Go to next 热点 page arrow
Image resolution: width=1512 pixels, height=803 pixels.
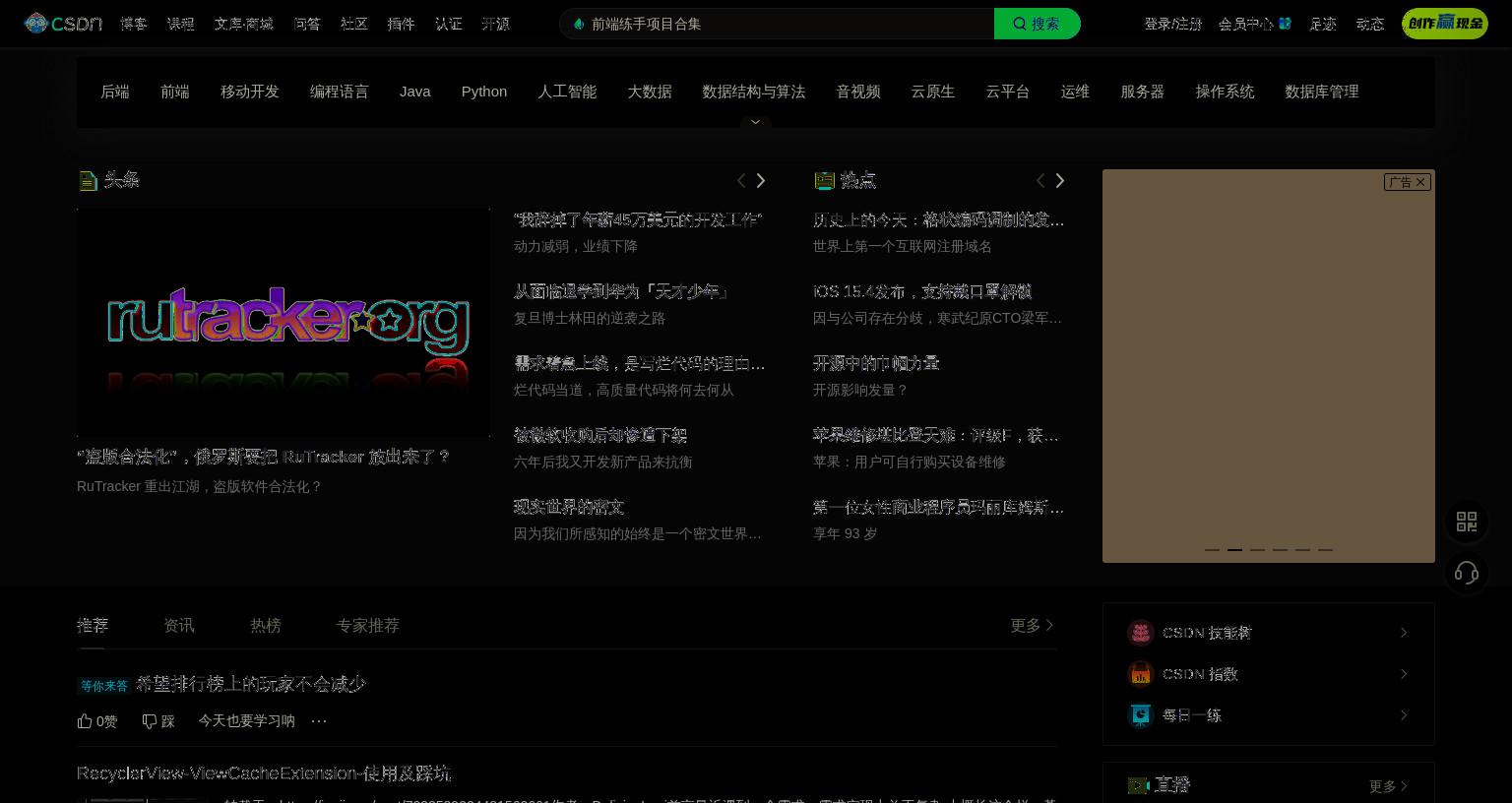click(x=1059, y=180)
